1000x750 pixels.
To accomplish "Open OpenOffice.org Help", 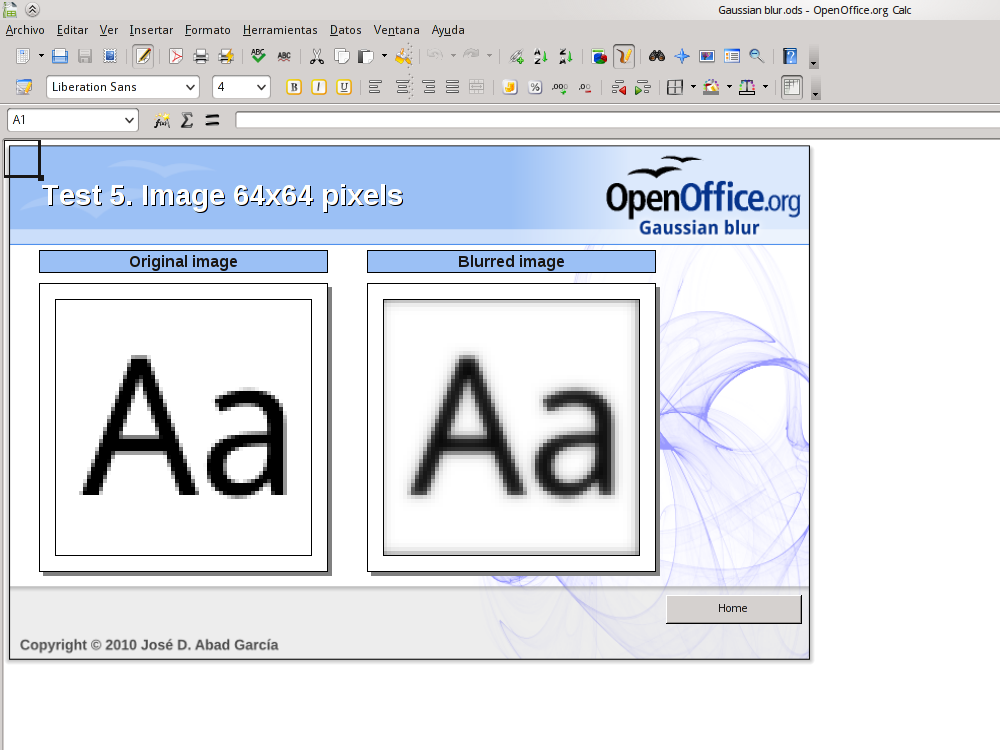I will tap(790, 56).
